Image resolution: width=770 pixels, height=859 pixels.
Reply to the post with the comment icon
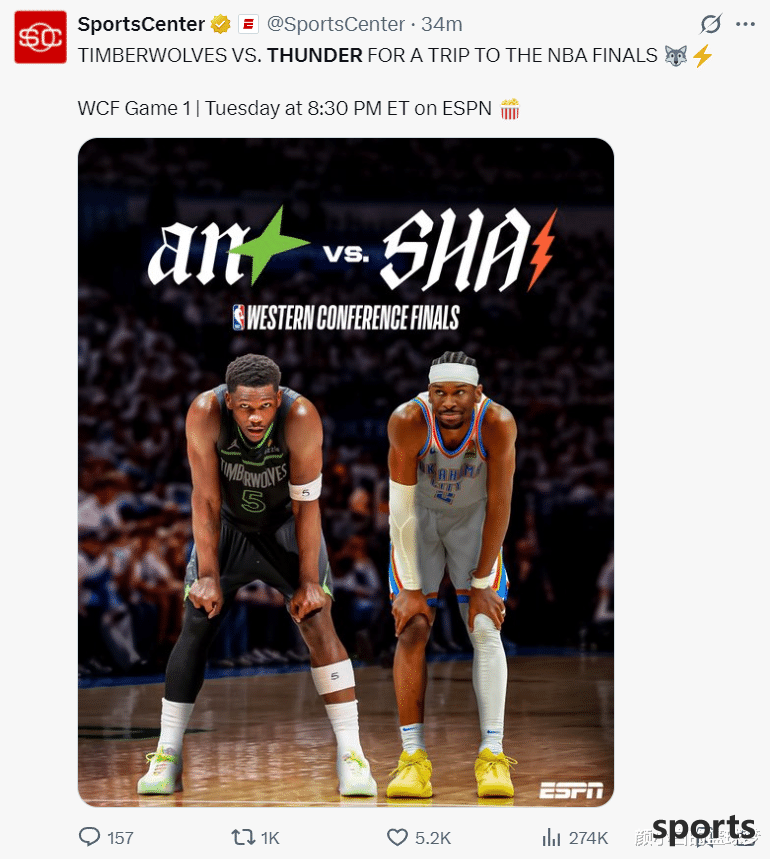pyautogui.click(x=90, y=837)
